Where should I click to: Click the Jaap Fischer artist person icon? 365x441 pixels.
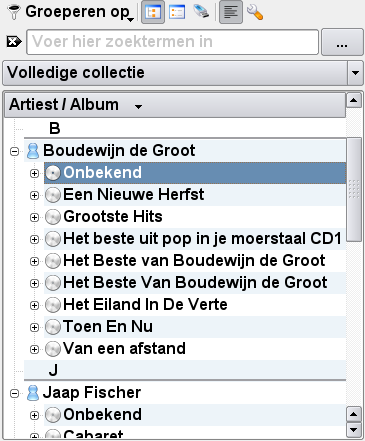[33, 393]
